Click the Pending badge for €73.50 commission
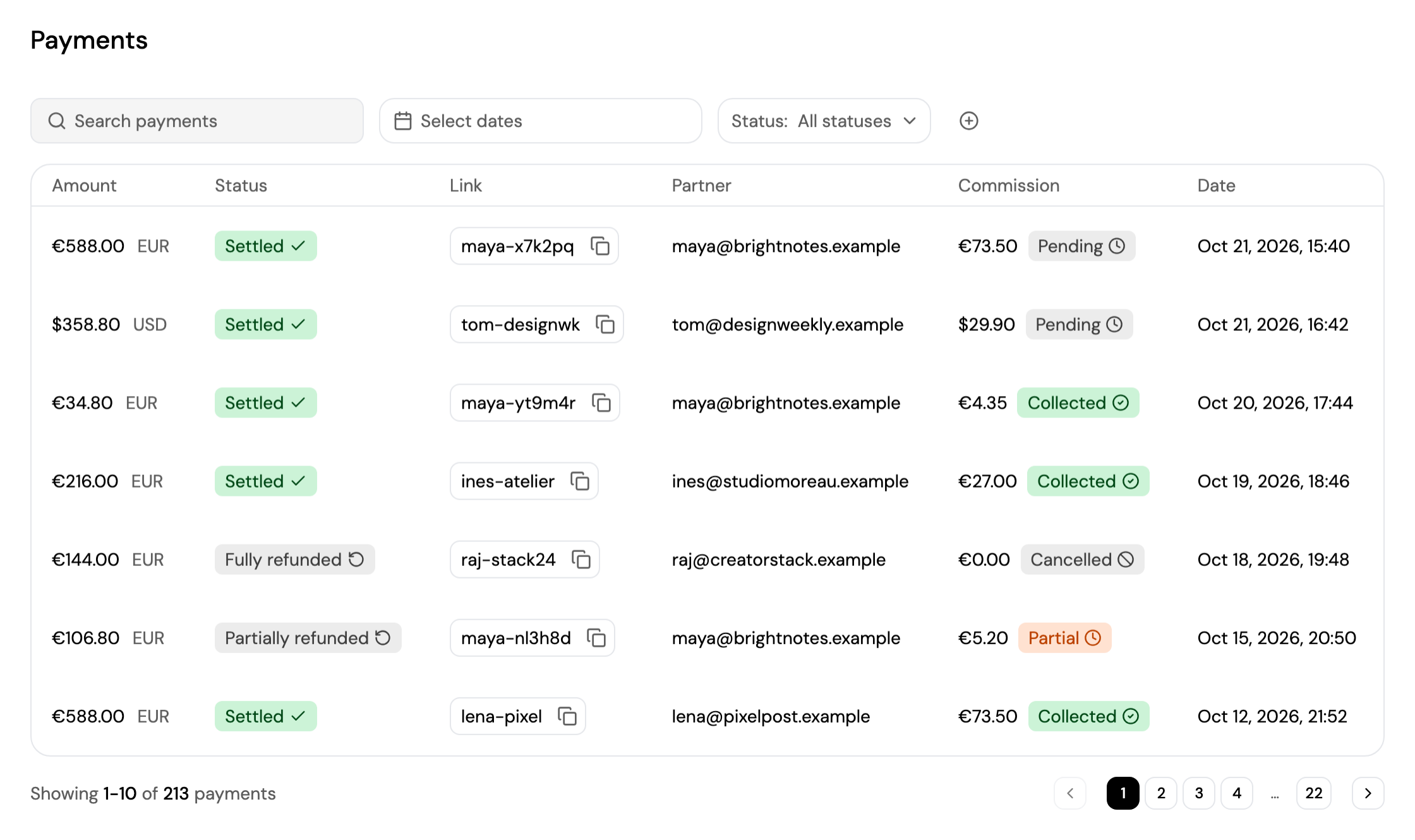 click(x=1081, y=246)
